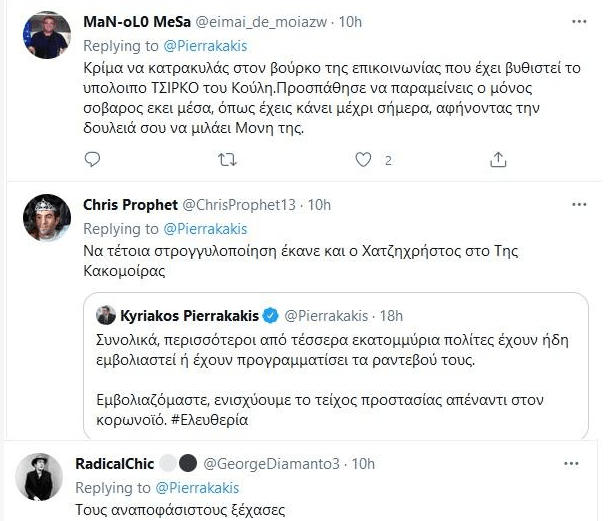Share MaN-oL0 MeSa's tweet

[x=498, y=159]
